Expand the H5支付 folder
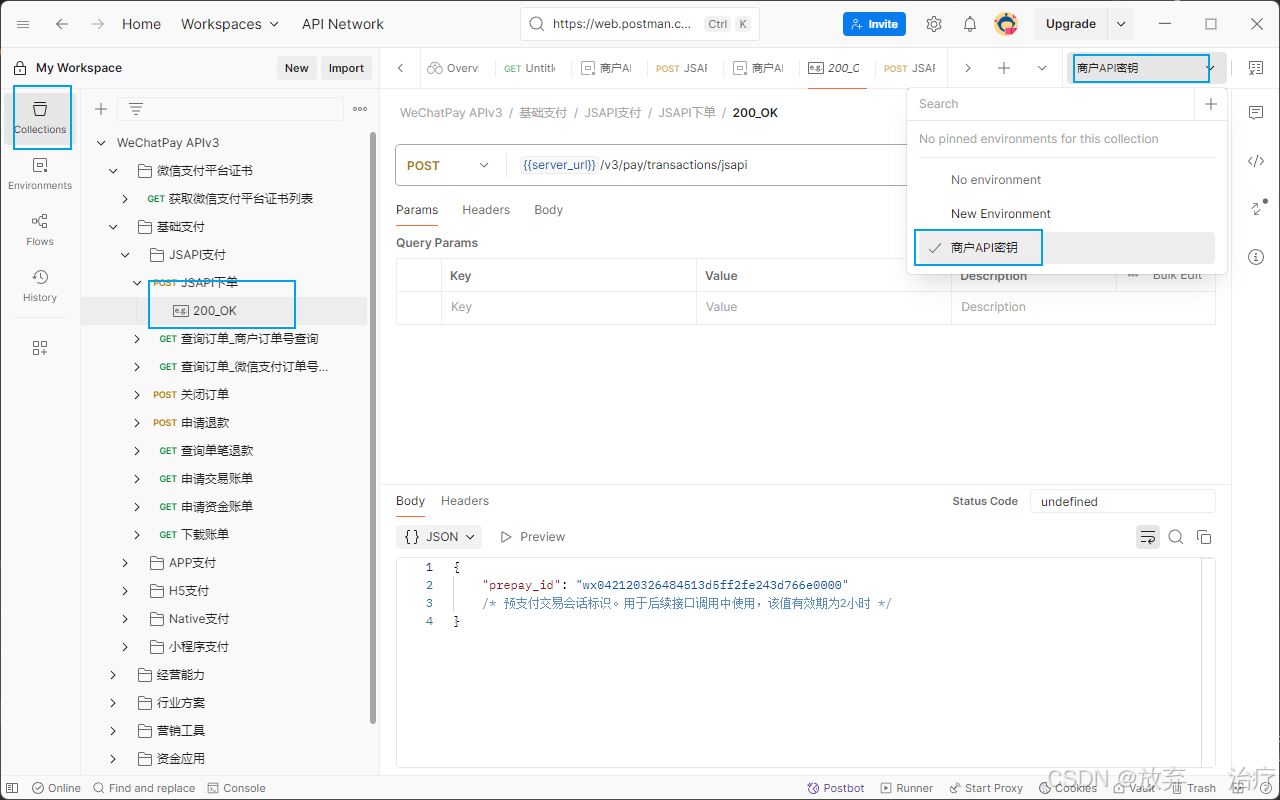The image size is (1280, 800). click(x=125, y=591)
